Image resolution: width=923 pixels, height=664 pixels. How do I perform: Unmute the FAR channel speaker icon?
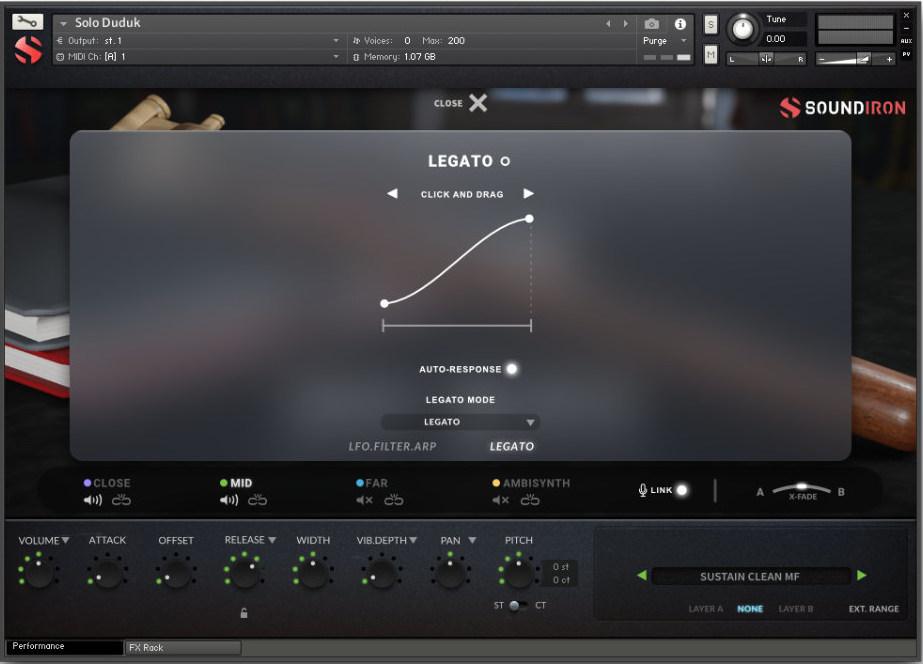(x=363, y=498)
